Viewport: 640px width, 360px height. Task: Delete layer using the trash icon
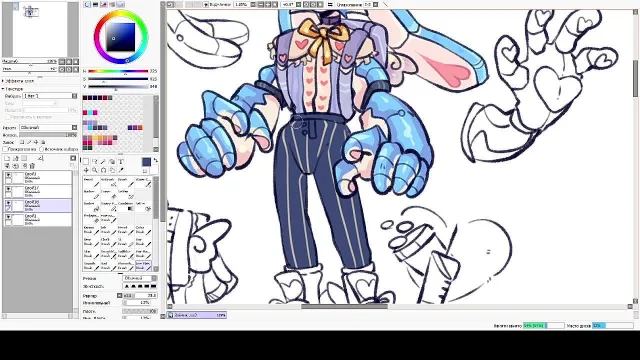tap(32, 166)
